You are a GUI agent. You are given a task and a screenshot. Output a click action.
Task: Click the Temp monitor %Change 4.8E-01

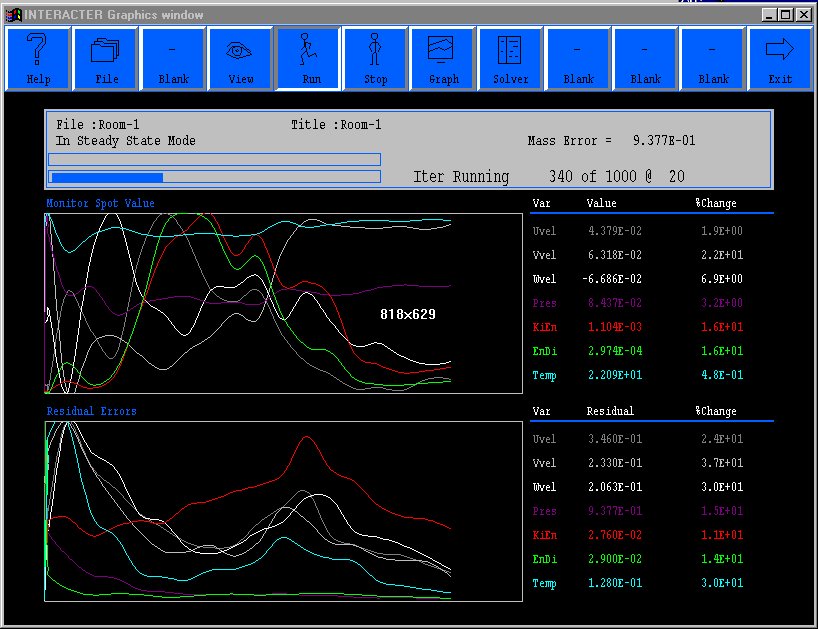coord(722,374)
